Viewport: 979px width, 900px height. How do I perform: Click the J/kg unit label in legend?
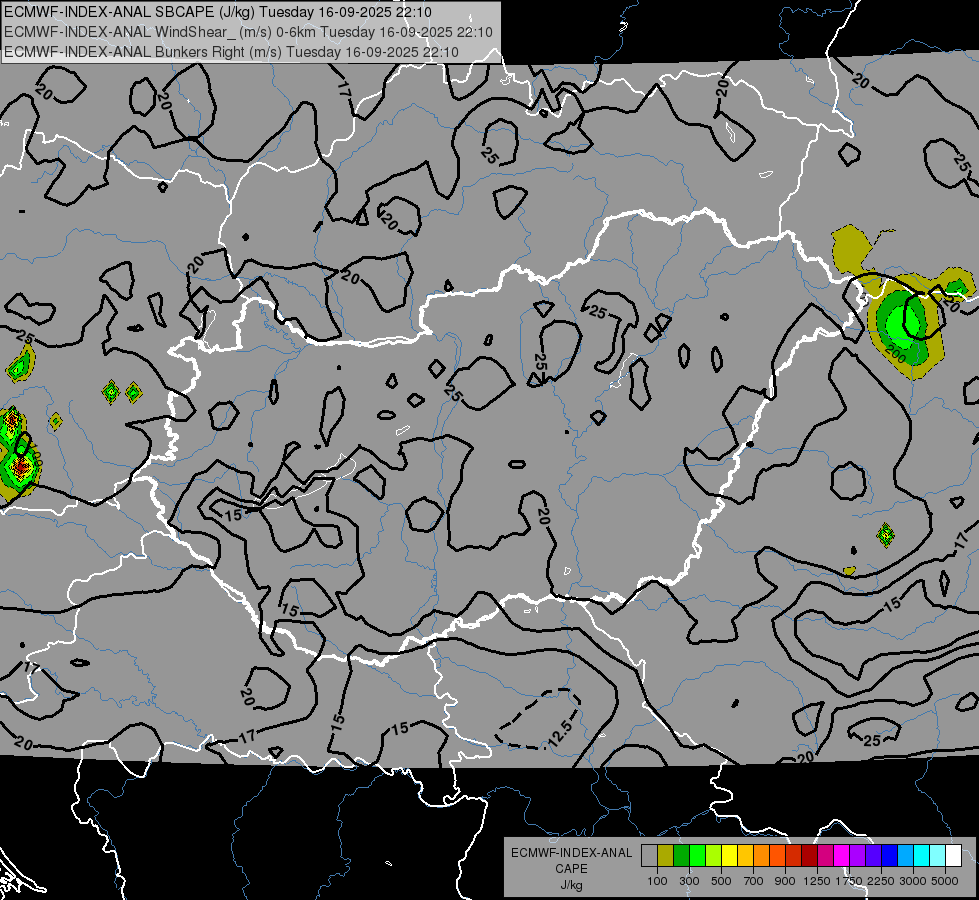click(571, 885)
